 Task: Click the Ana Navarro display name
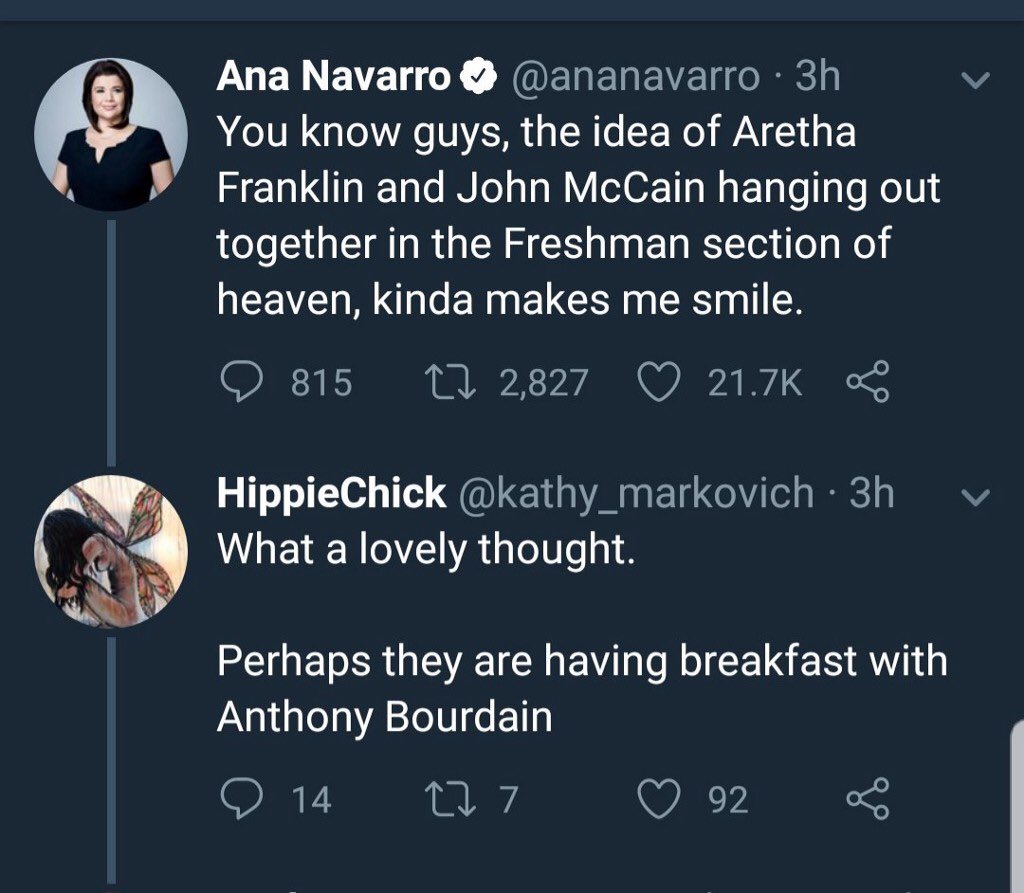click(x=333, y=78)
